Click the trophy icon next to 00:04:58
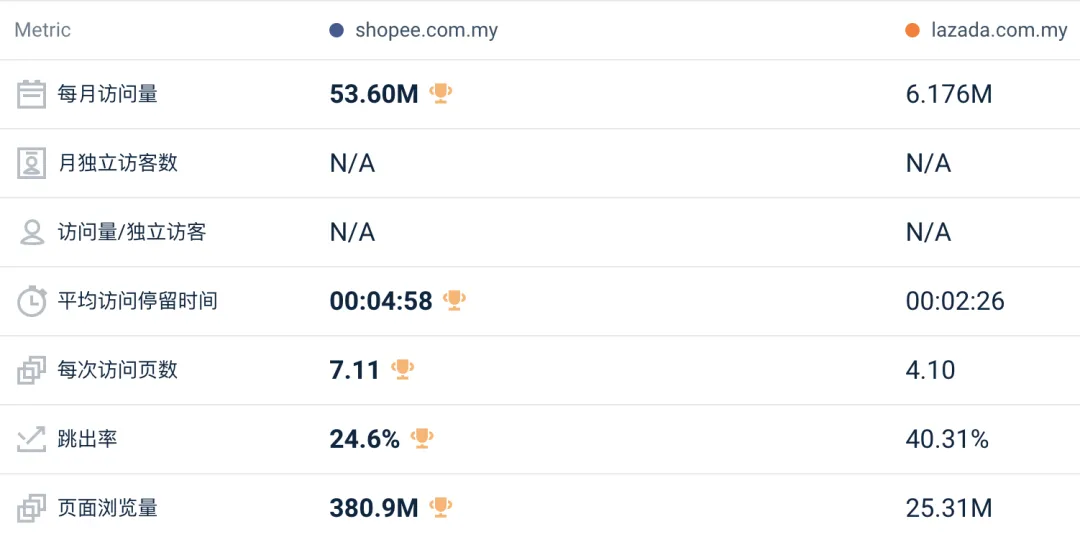 [x=454, y=300]
